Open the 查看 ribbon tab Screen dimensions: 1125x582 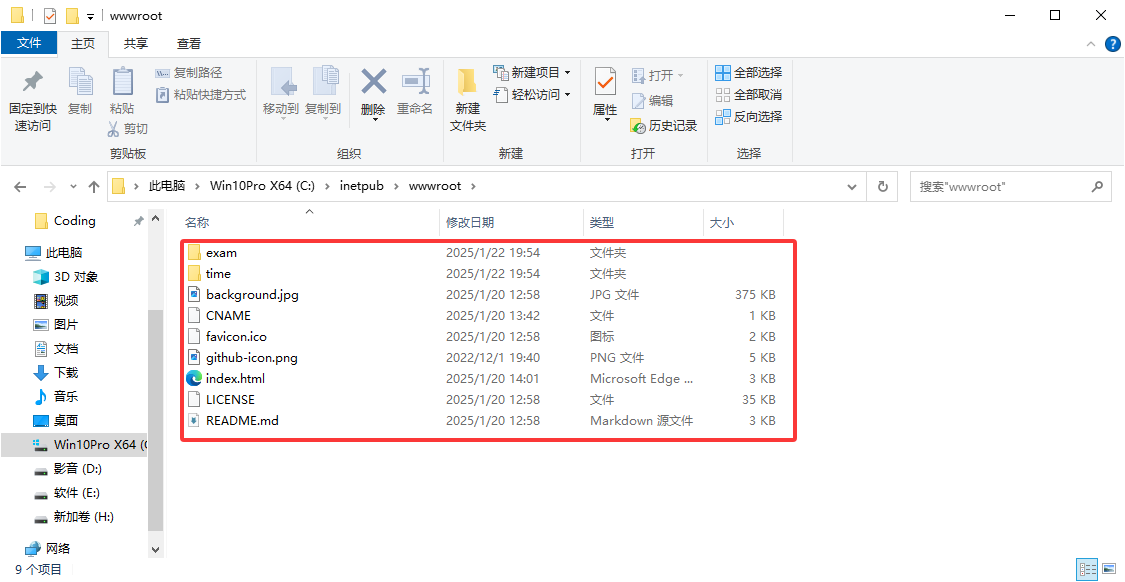189,44
